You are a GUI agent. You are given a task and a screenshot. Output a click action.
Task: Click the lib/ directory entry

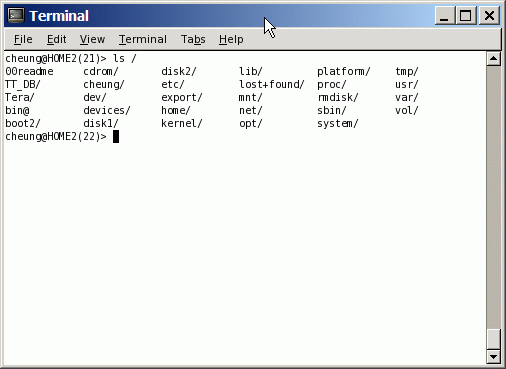click(251, 71)
